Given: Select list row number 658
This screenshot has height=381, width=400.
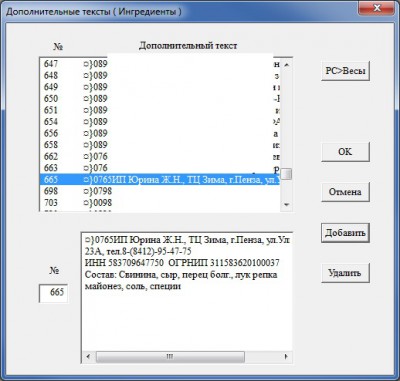Looking at the screenshot, I should click(160, 145).
